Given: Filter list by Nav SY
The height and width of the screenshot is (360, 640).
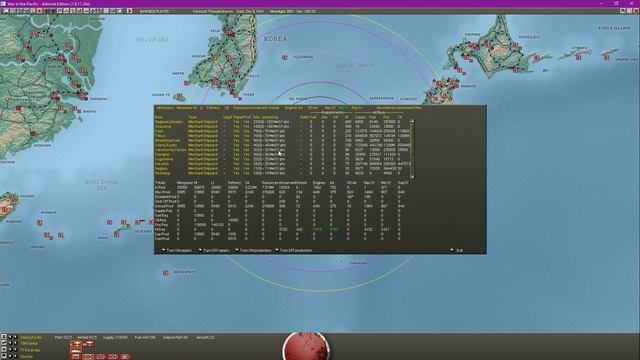Looking at the screenshot, I should 330,108.
